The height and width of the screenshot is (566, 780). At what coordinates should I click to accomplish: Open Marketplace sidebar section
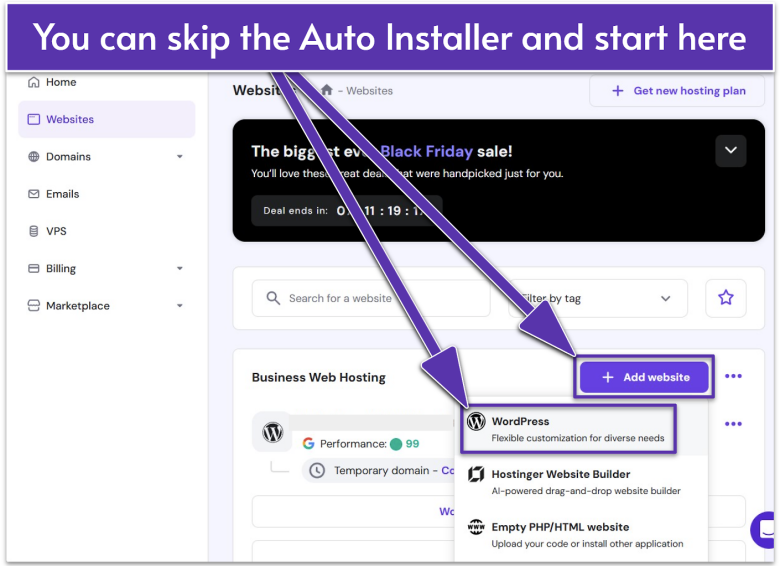[x=106, y=306]
